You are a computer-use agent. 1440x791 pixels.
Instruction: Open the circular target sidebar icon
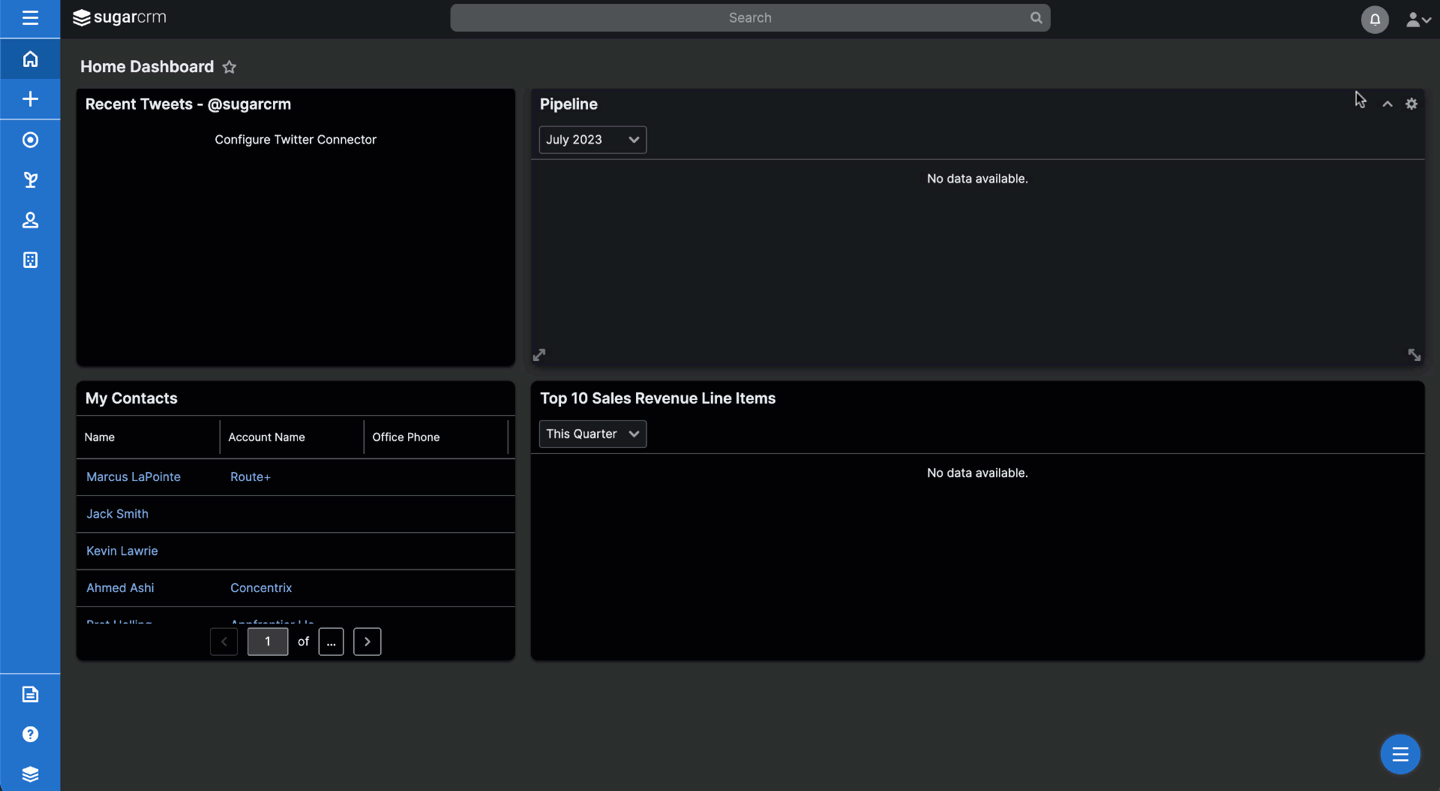coord(30,140)
